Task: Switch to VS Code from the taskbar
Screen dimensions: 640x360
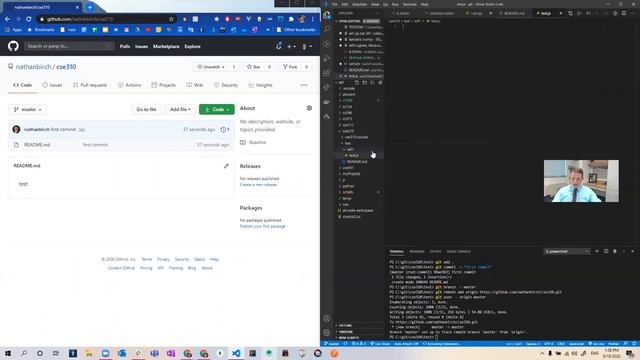Action: pos(236,353)
